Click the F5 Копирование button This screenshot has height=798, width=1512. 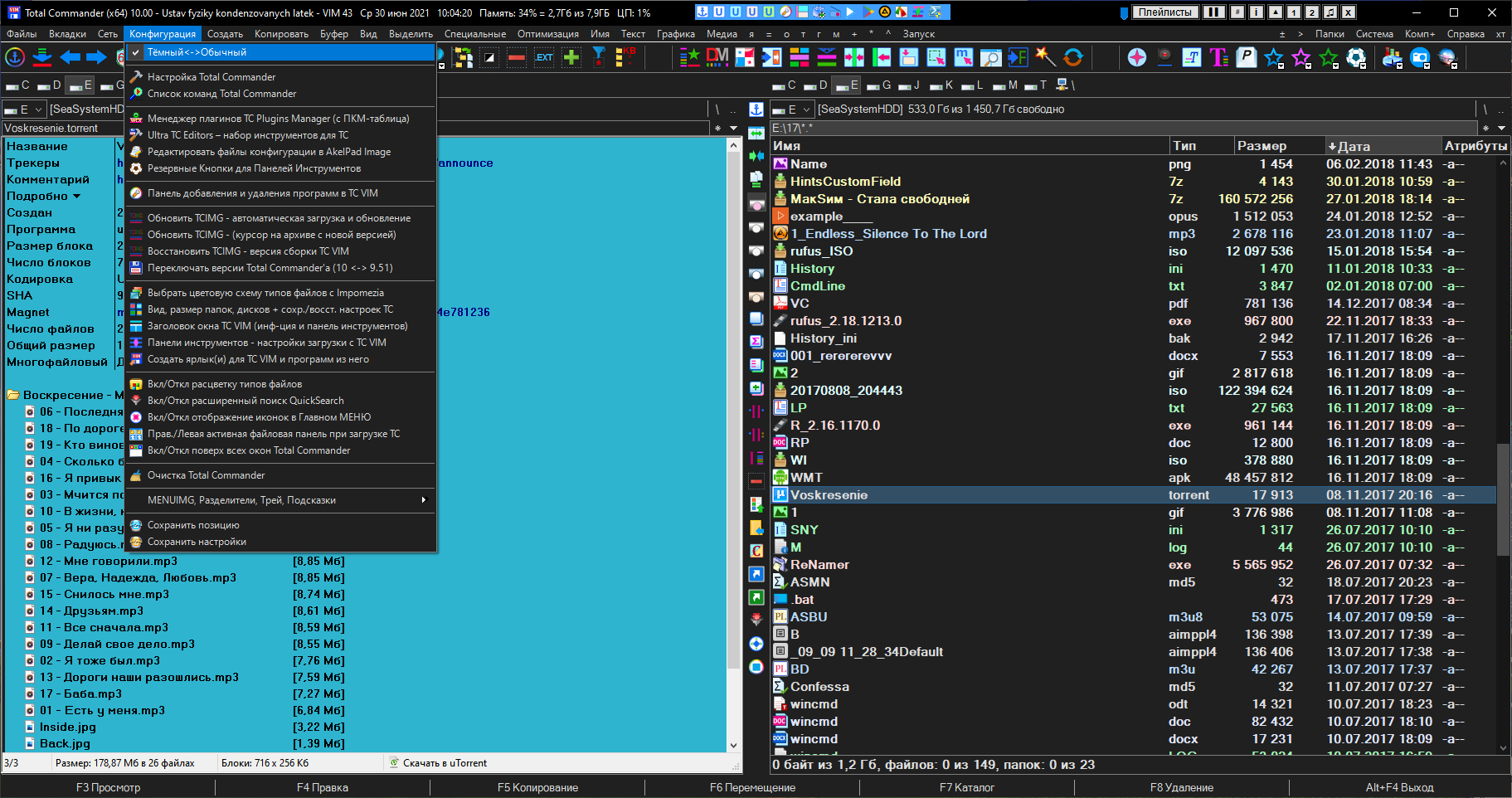(537, 787)
